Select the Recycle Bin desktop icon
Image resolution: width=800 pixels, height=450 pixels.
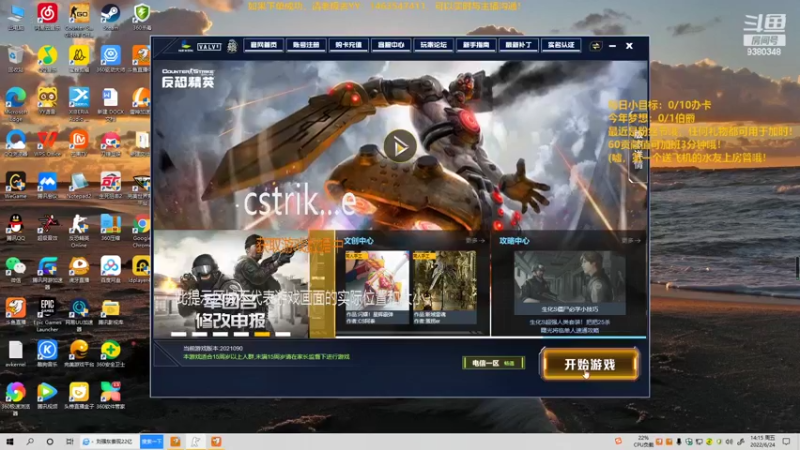[x=16, y=59]
